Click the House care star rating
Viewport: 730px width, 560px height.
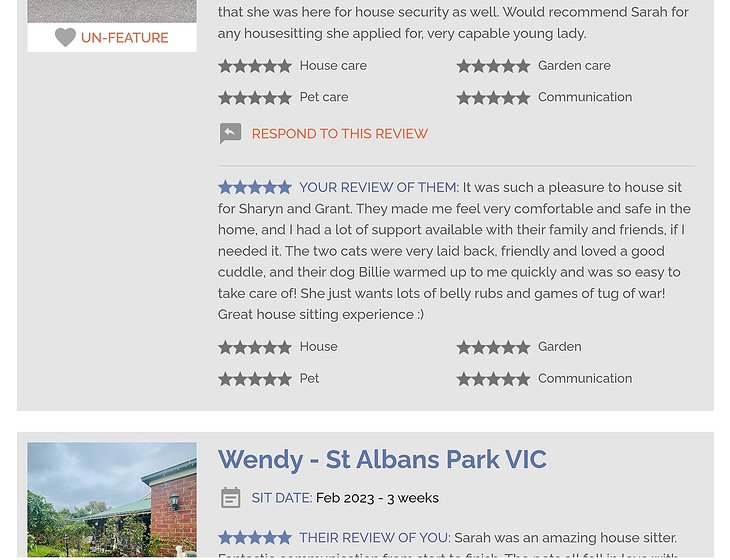click(x=255, y=66)
